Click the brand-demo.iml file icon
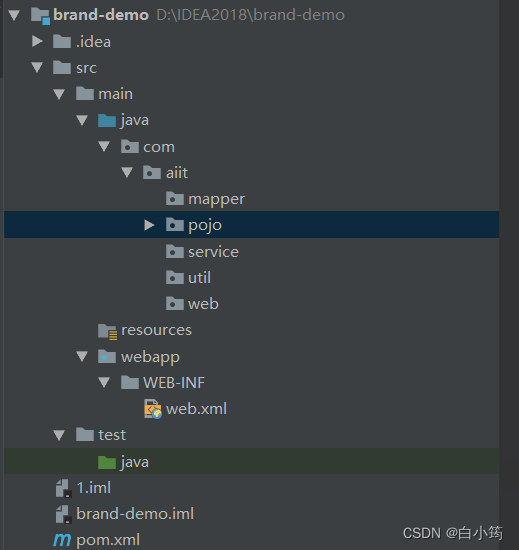Screen dimensions: 519x550 pyautogui.click(x=63, y=514)
